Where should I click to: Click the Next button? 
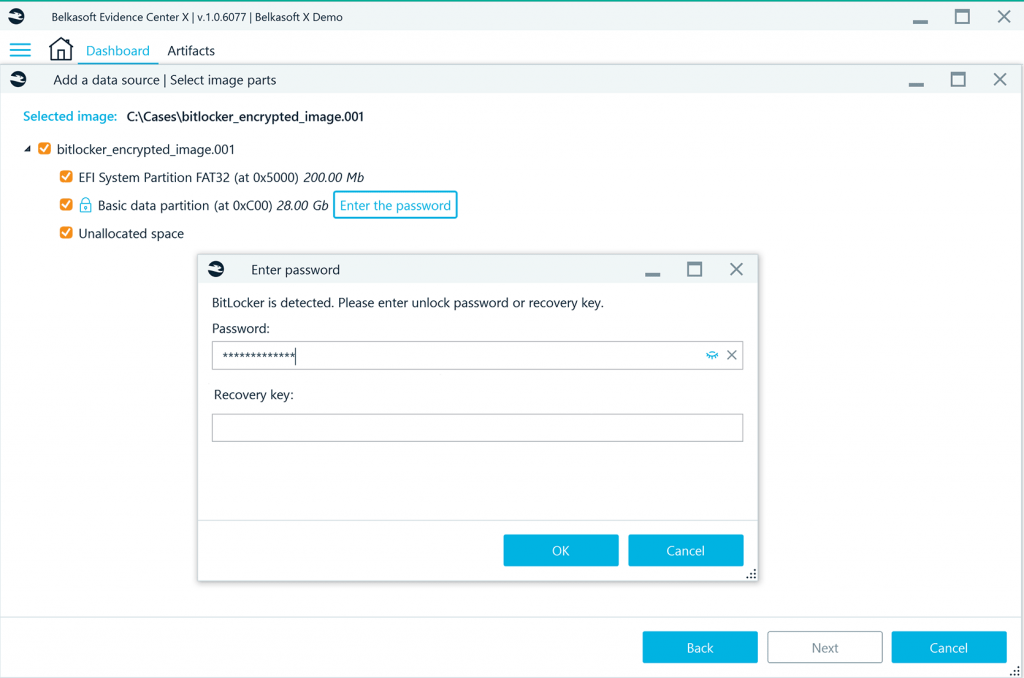825,647
